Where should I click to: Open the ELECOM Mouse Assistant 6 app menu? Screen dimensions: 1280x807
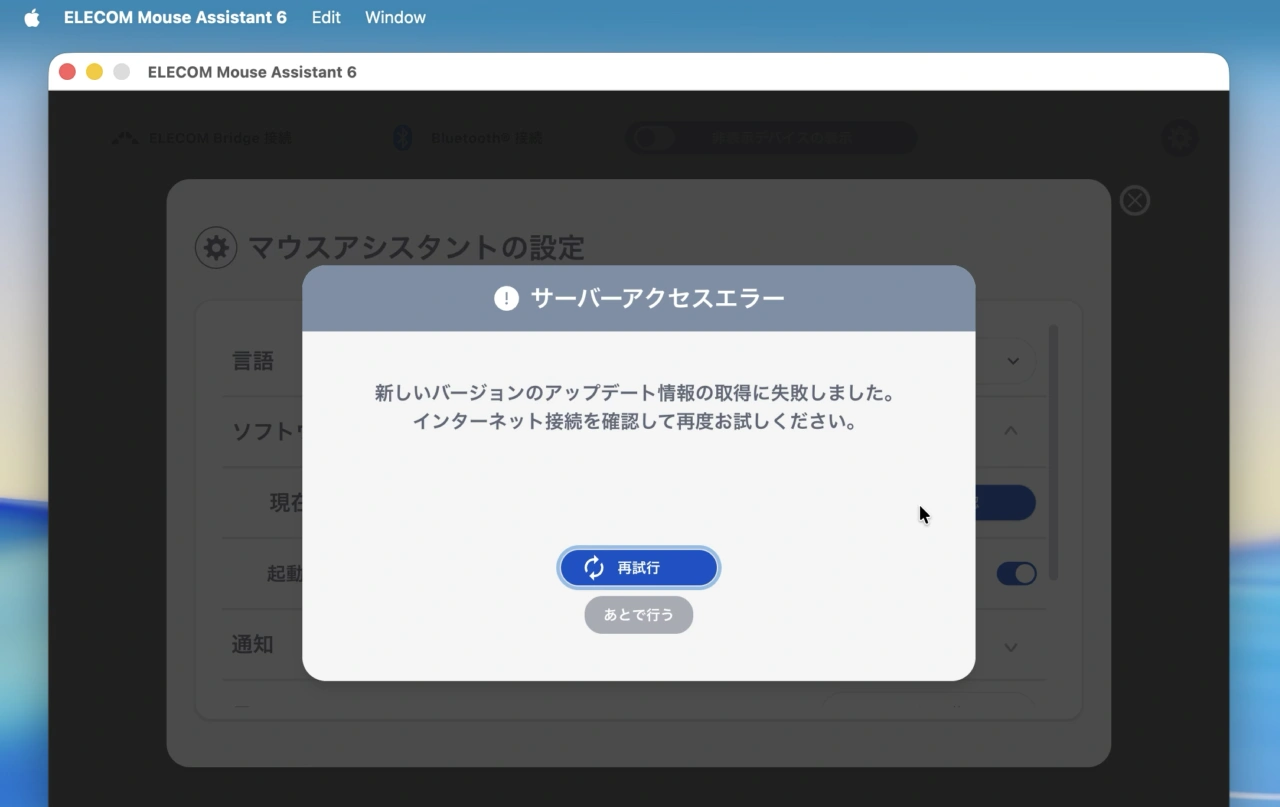[x=175, y=17]
